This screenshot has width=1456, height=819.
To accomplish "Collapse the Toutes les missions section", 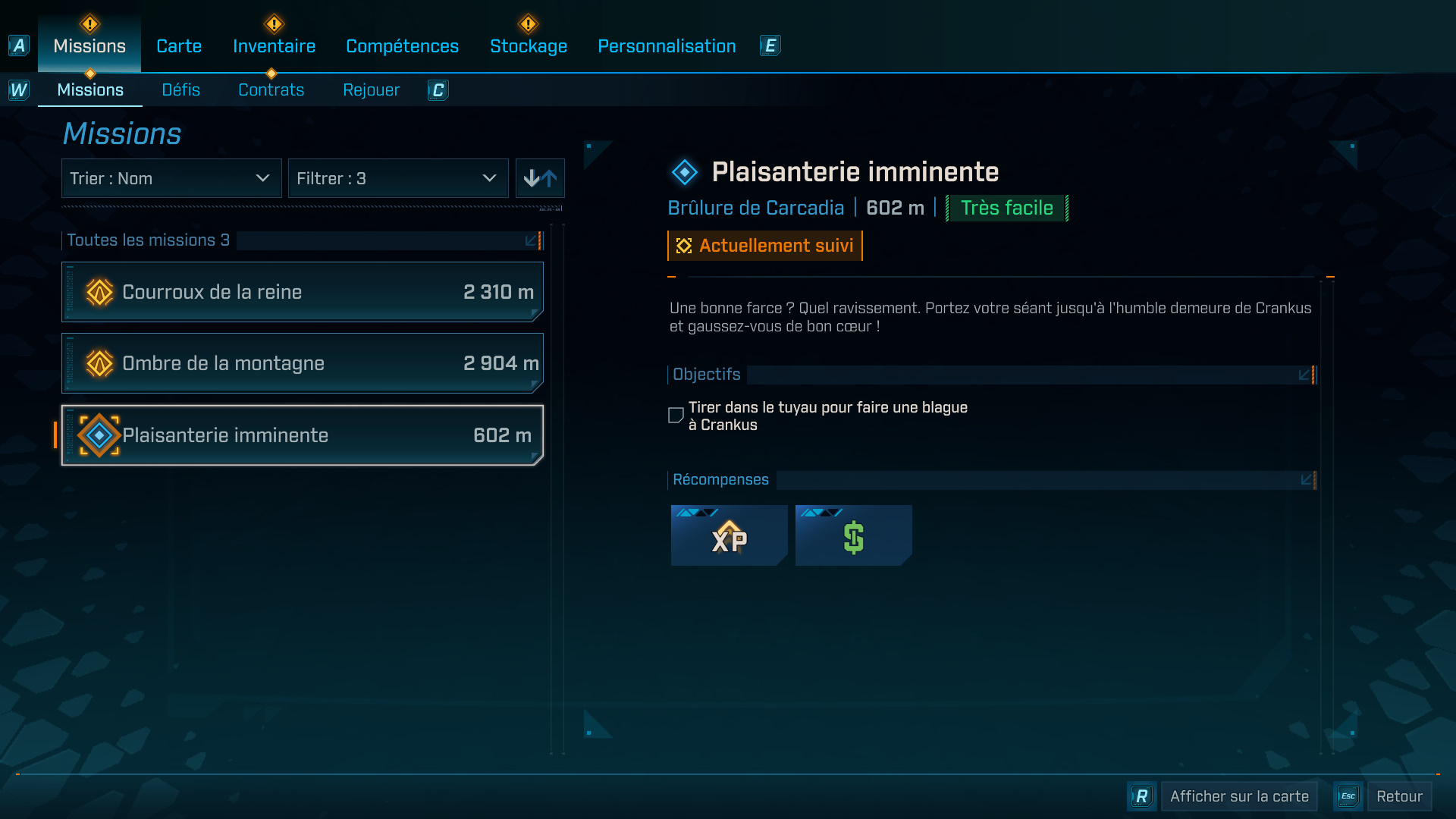I will [533, 240].
